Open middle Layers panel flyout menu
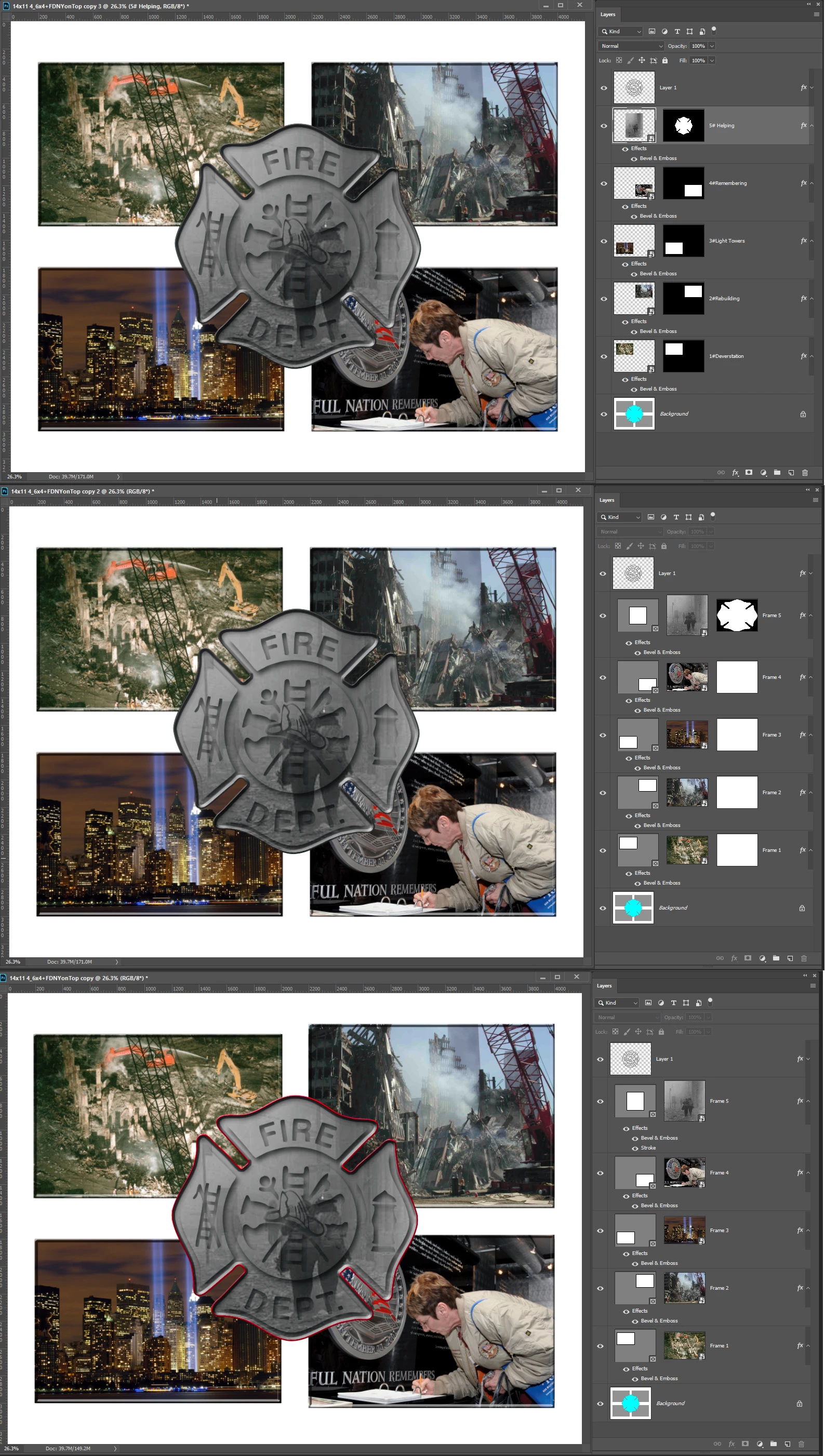The width and height of the screenshot is (825, 1456). click(815, 500)
